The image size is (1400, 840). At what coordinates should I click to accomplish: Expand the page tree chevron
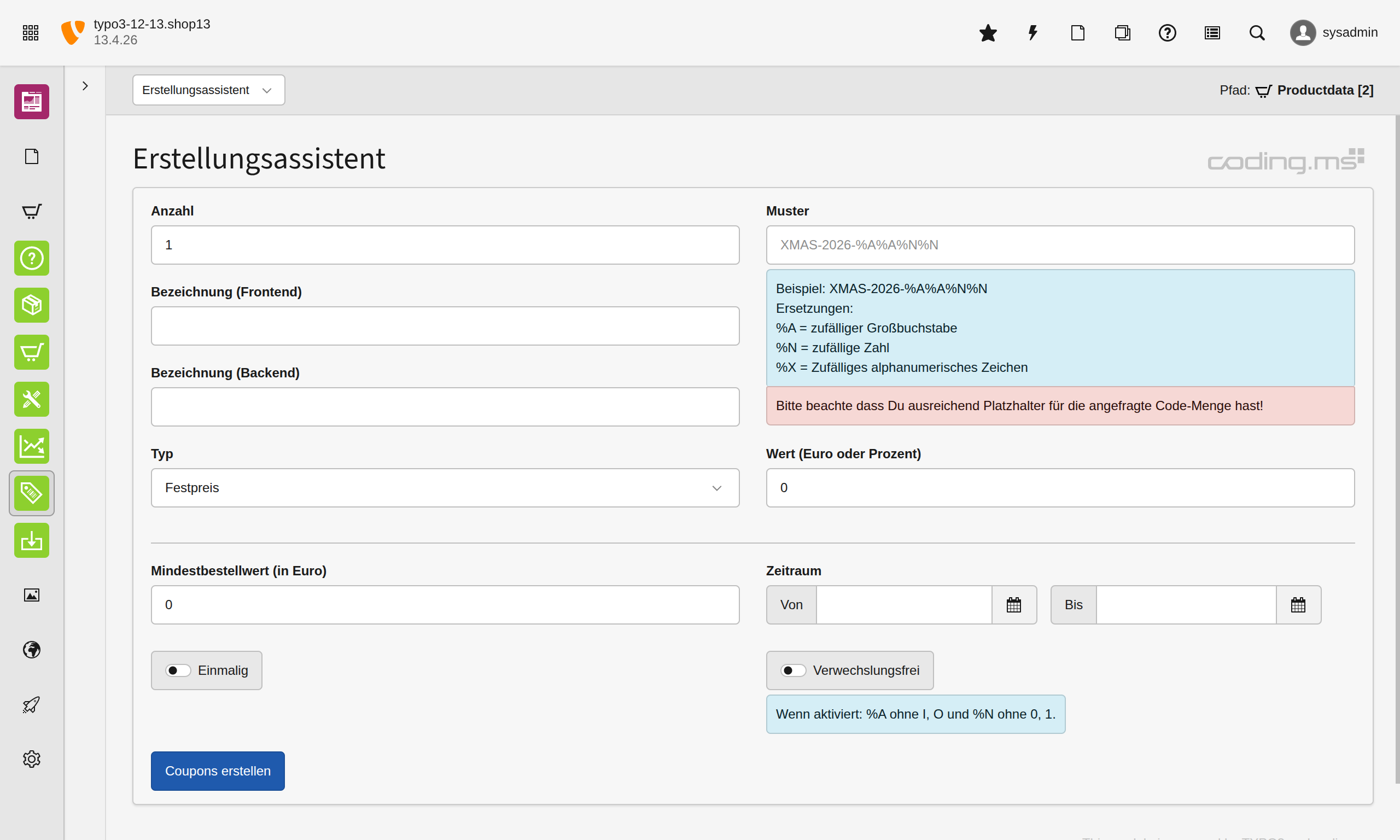click(x=85, y=86)
